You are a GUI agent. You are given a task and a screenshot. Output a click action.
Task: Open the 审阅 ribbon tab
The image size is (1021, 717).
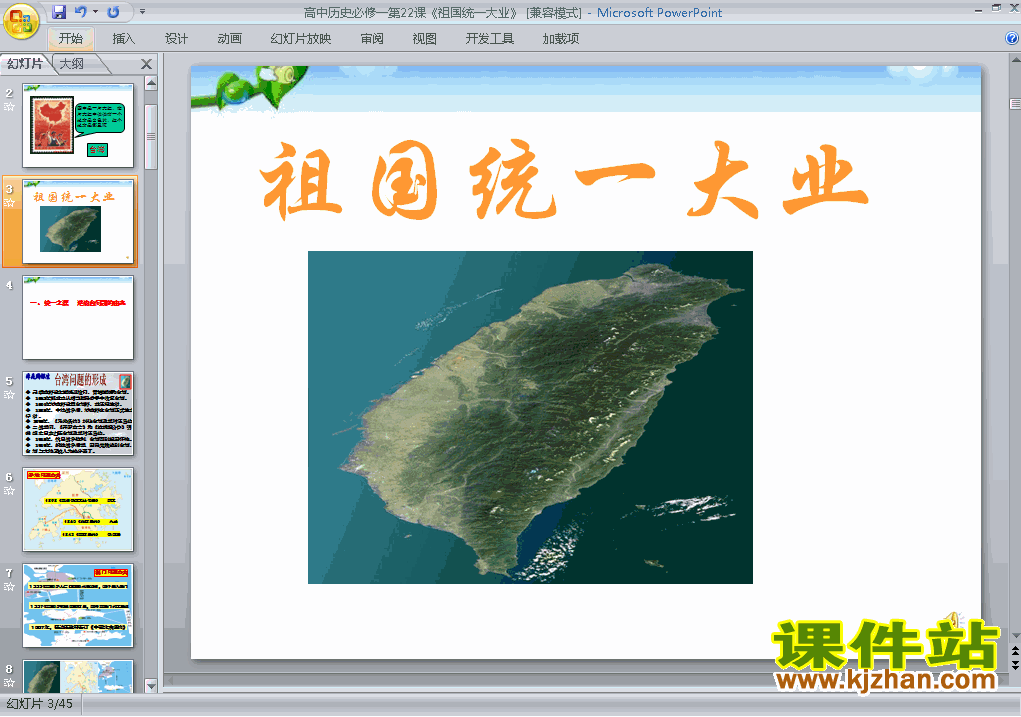[x=372, y=38]
